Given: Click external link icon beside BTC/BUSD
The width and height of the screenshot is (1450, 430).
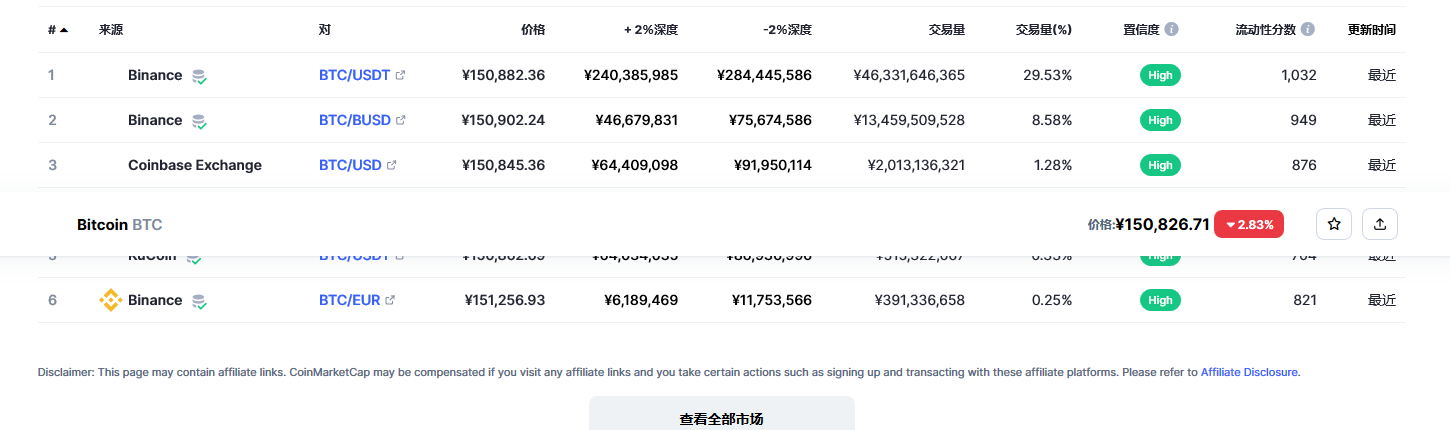Looking at the screenshot, I should tap(401, 120).
